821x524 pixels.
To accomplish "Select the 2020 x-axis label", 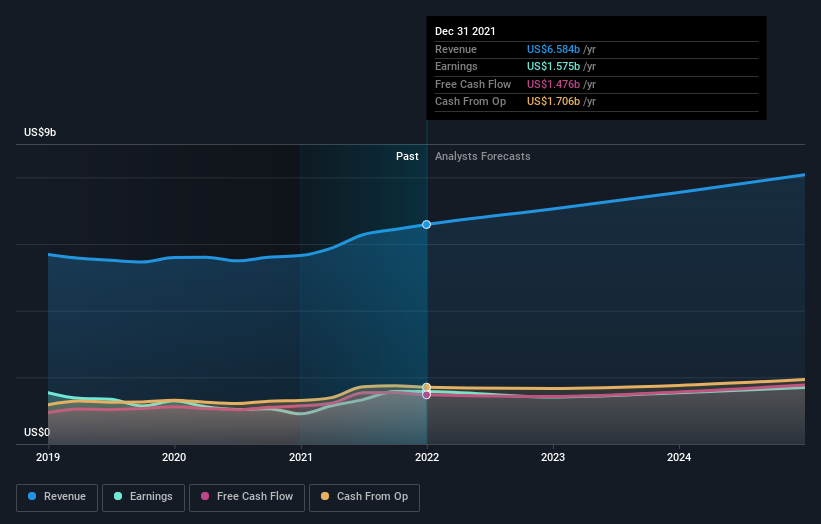I will click(174, 458).
